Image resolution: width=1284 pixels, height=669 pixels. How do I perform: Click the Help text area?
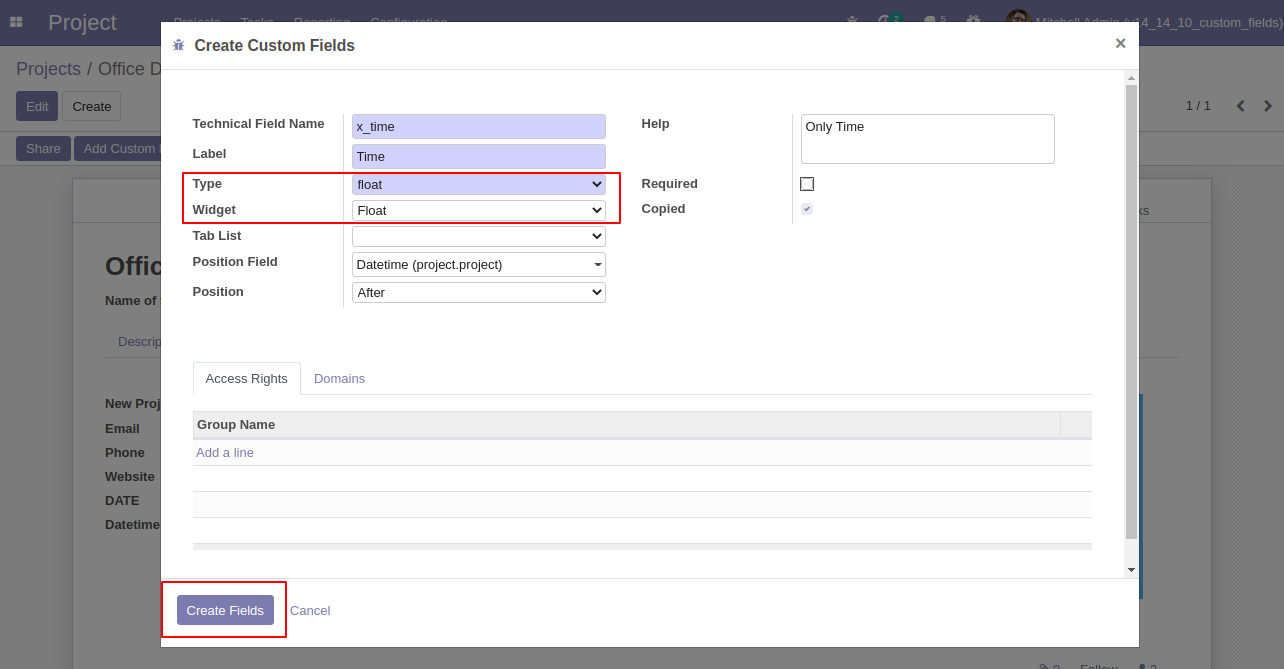point(928,139)
